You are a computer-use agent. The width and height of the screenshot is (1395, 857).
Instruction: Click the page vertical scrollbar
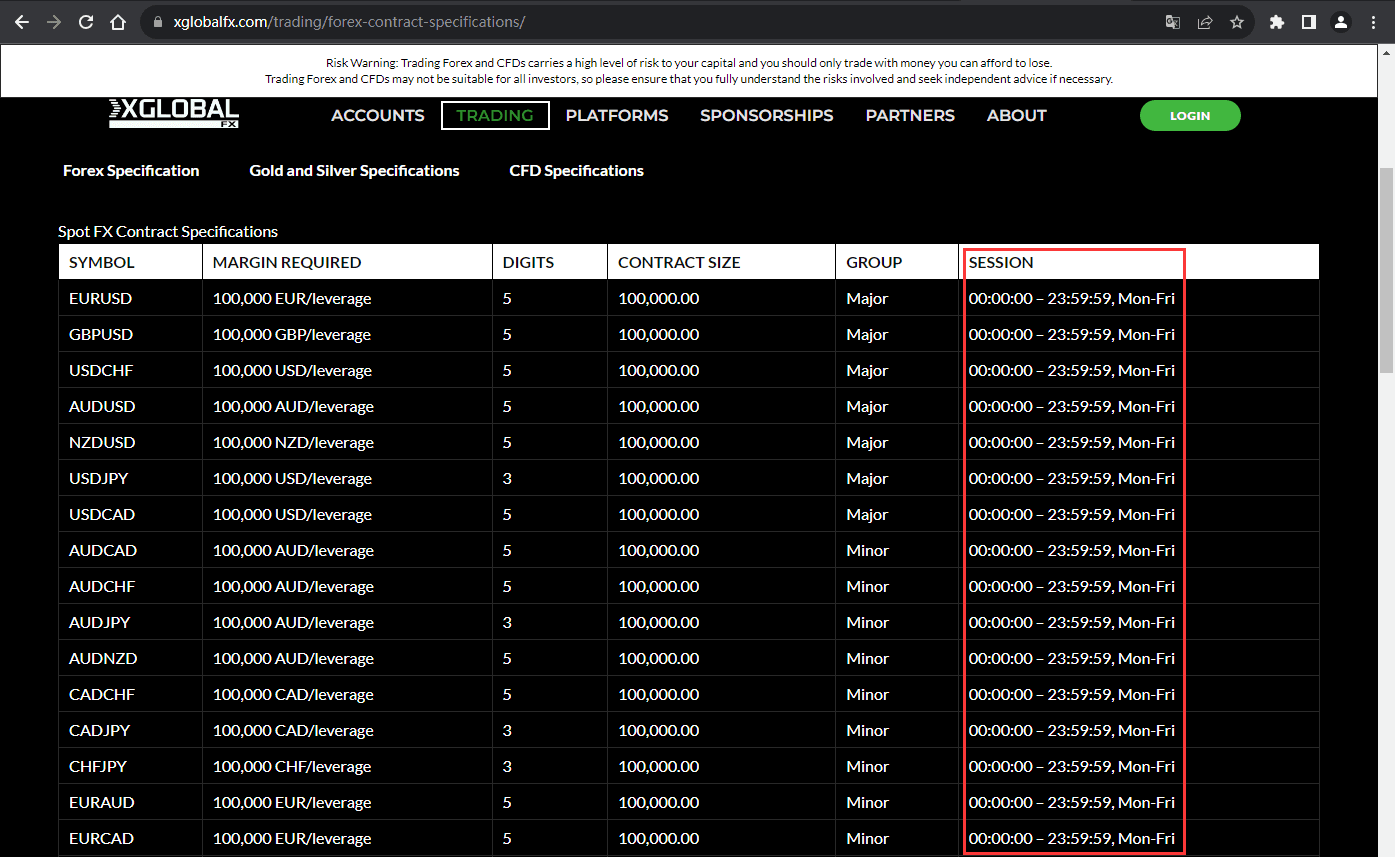1387,270
